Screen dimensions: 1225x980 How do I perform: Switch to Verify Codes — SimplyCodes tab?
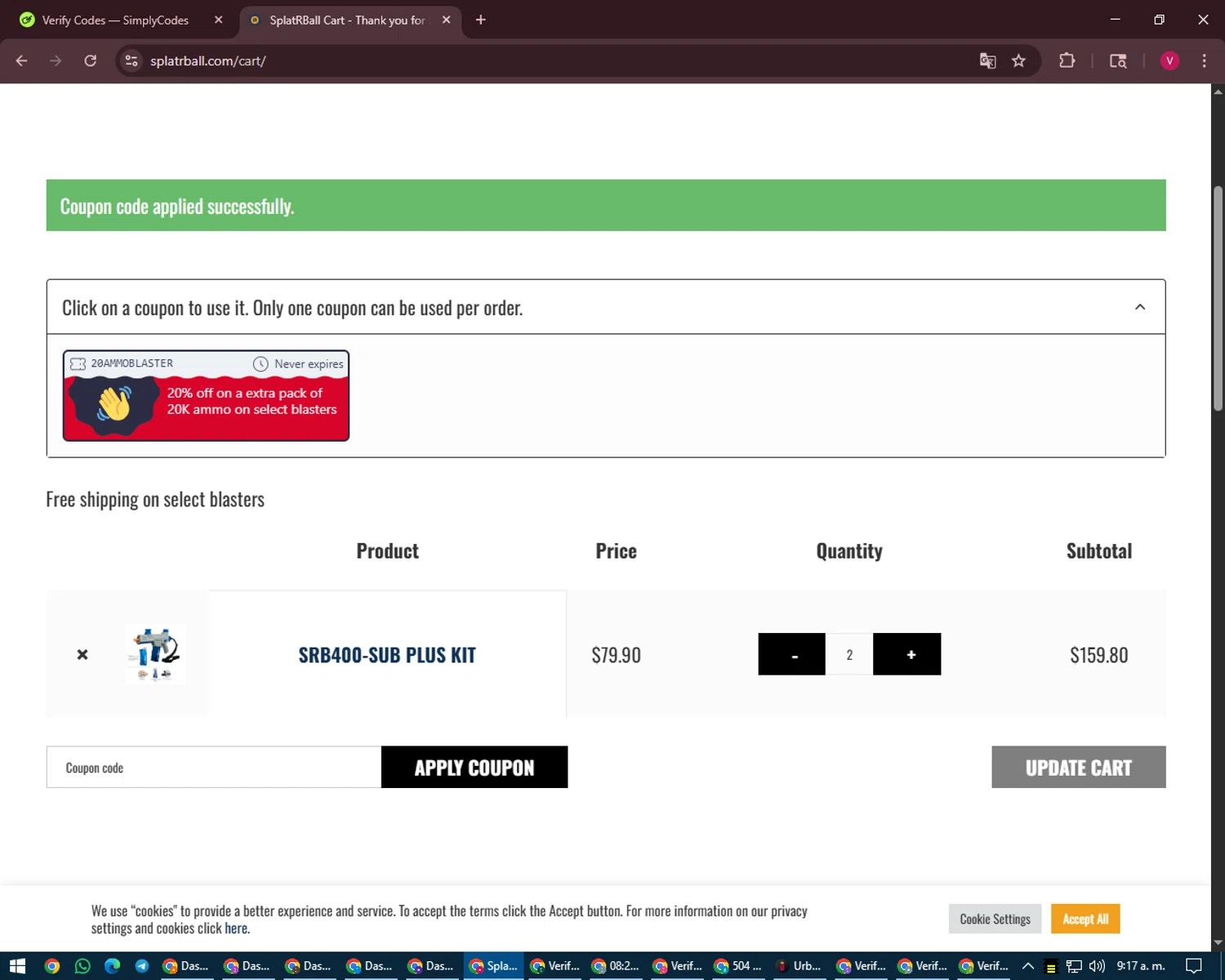click(x=115, y=20)
